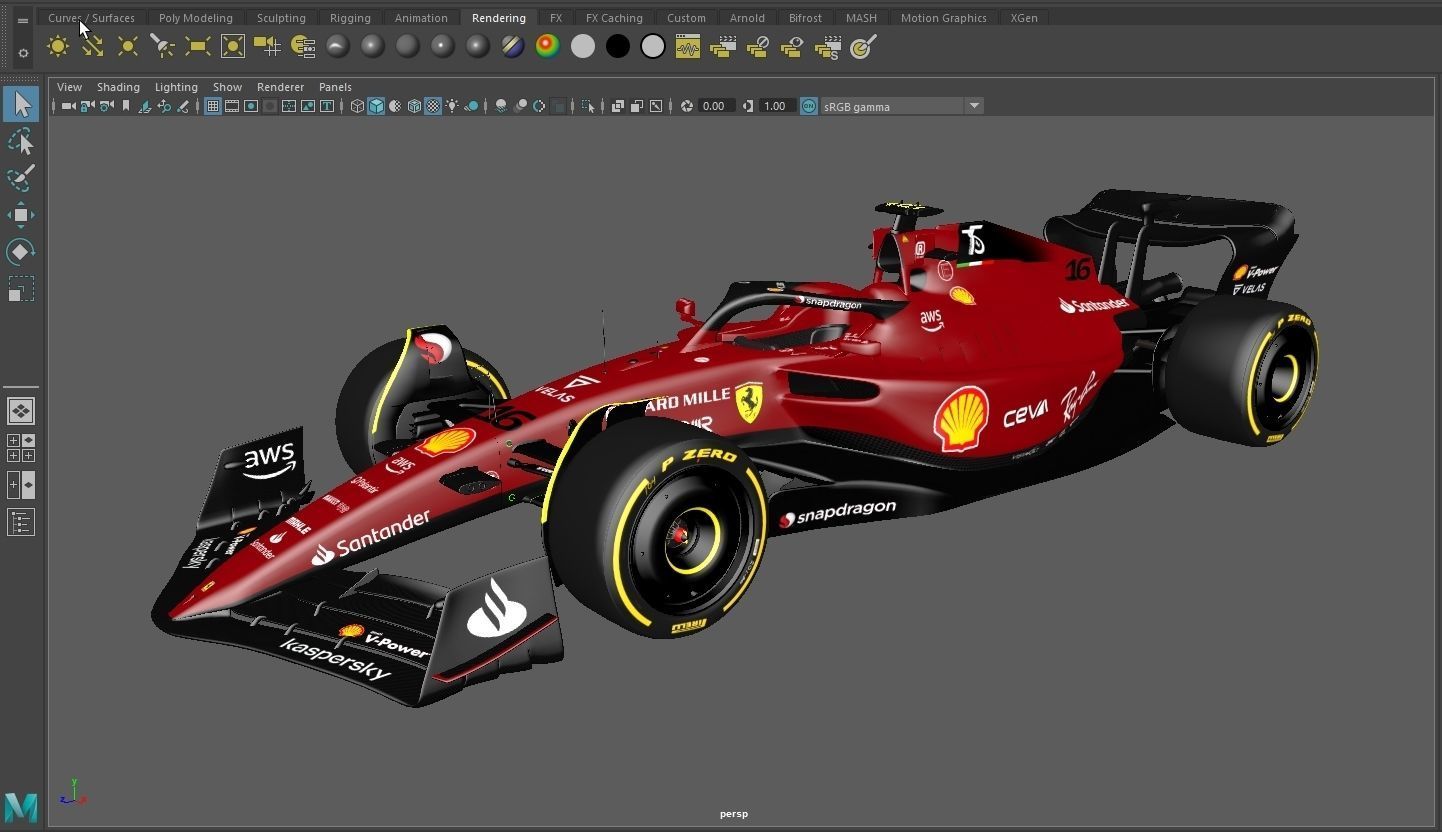The width and height of the screenshot is (1442, 832).
Task: Create an area light from shelf
Action: pyautogui.click(x=197, y=47)
